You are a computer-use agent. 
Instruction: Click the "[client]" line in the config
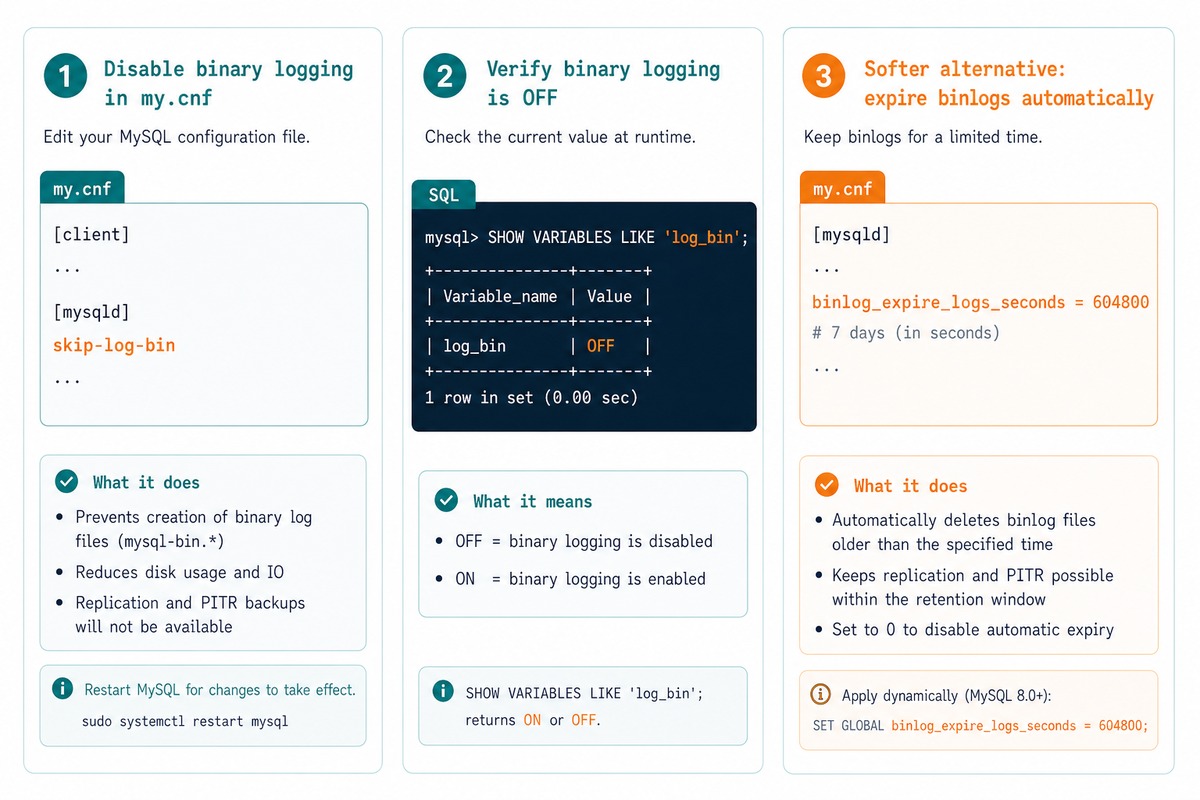tap(91, 235)
